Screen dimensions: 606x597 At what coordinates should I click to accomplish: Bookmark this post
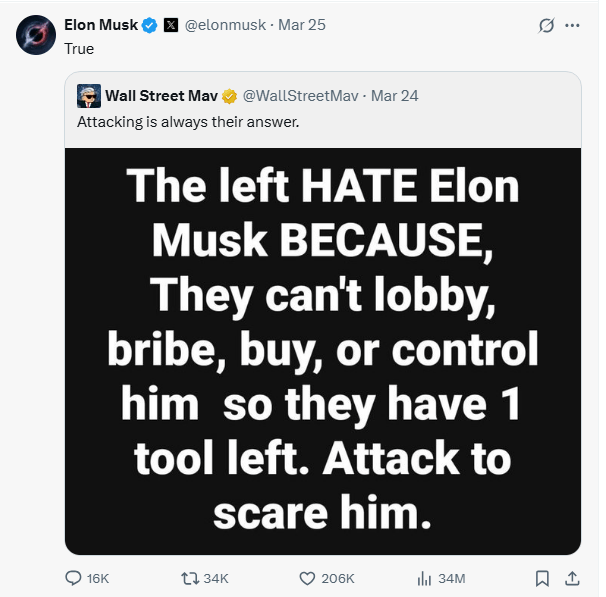pos(541,578)
